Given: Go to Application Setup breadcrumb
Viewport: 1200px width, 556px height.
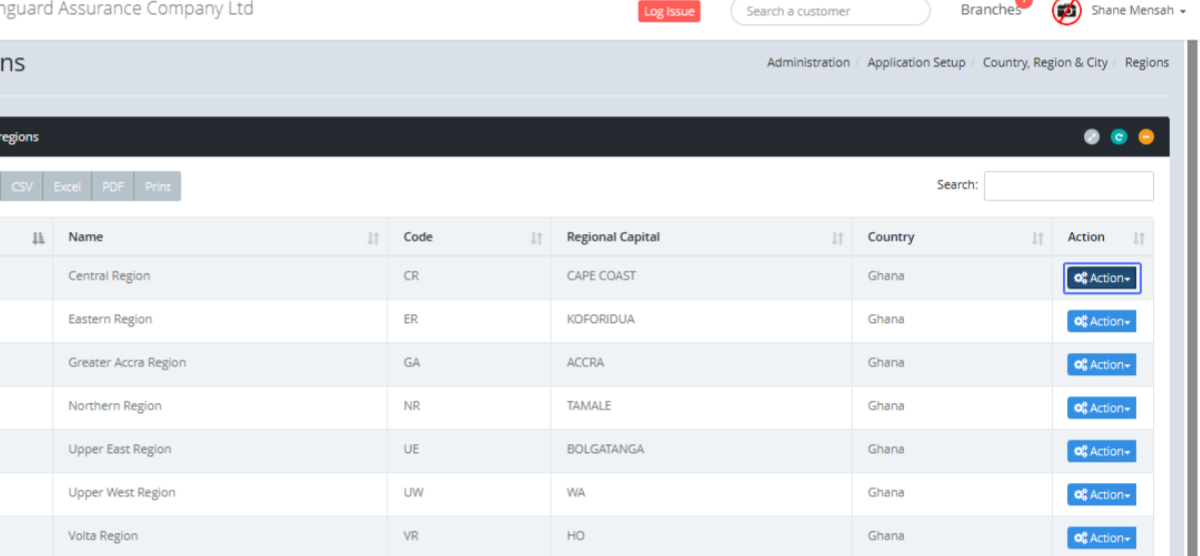Looking at the screenshot, I should [x=916, y=62].
